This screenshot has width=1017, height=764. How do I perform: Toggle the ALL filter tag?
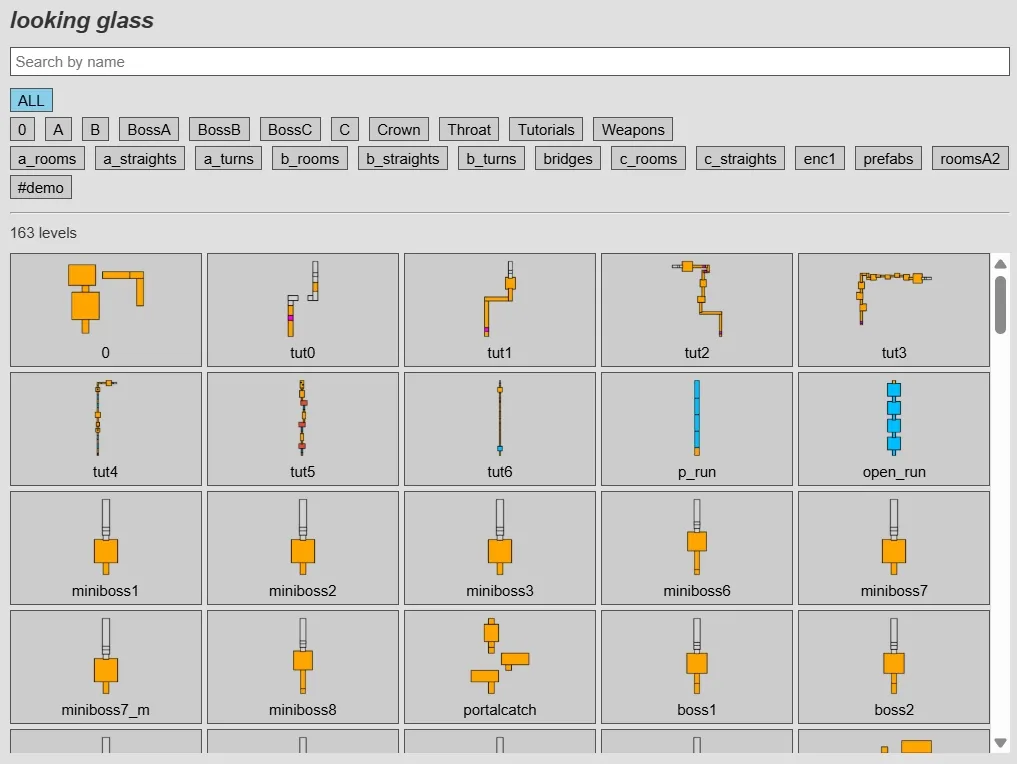[31, 101]
